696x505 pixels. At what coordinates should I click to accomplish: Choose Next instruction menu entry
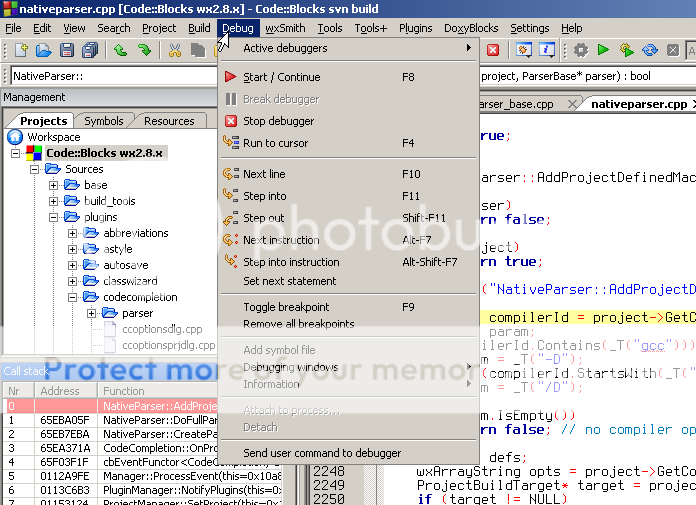[349, 240]
